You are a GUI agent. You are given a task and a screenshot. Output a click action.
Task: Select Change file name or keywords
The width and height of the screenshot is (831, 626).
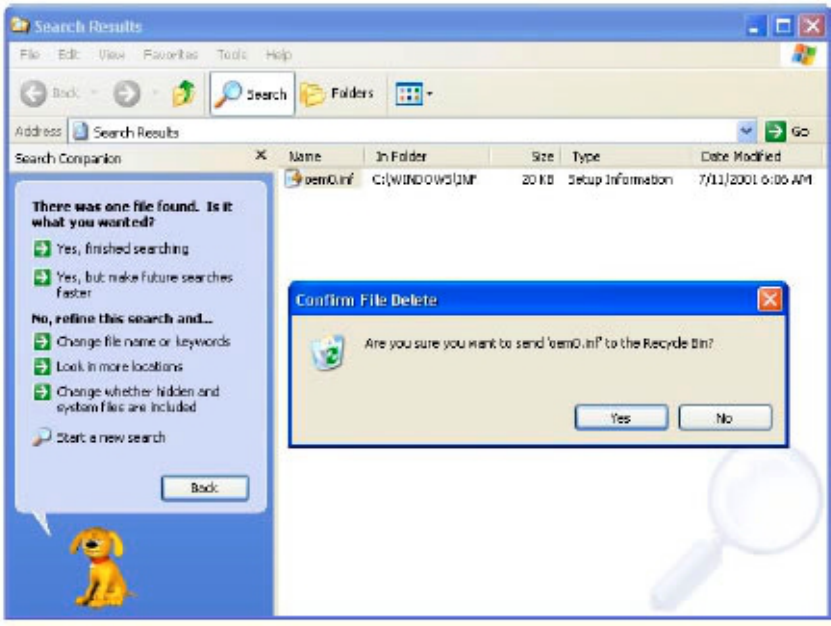(x=132, y=341)
